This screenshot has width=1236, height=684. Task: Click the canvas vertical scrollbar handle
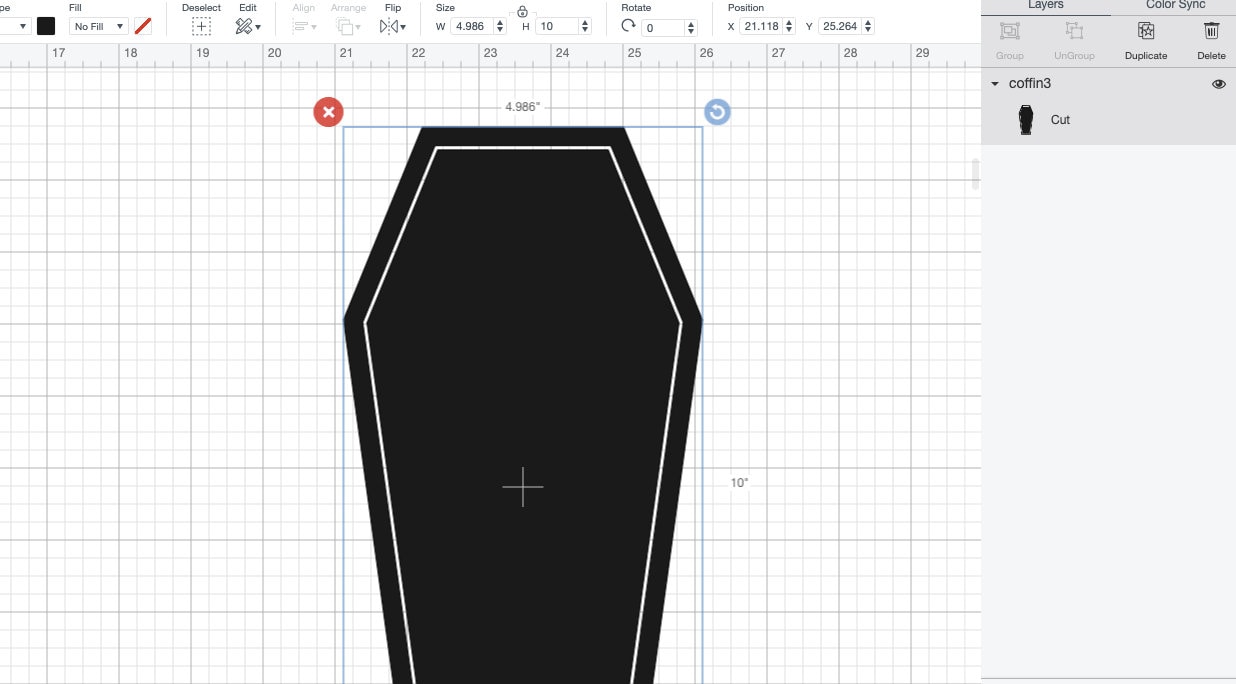[975, 174]
